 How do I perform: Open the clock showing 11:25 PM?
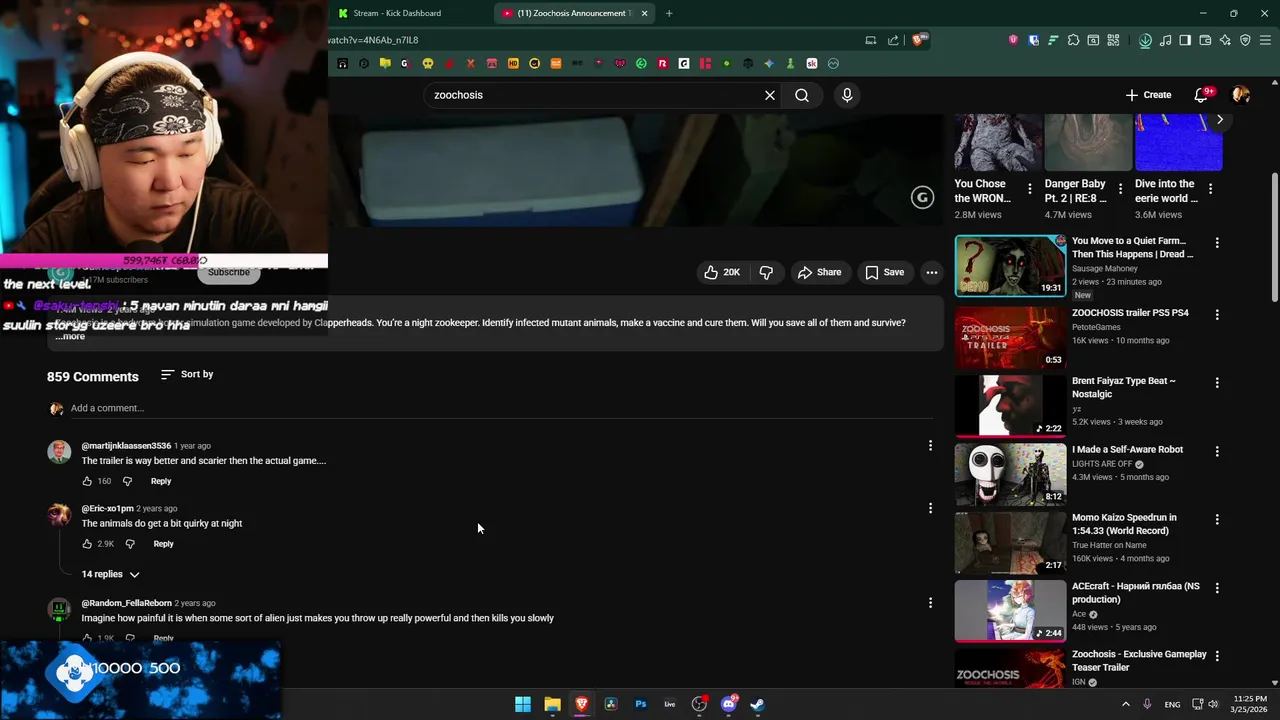click(x=1250, y=704)
